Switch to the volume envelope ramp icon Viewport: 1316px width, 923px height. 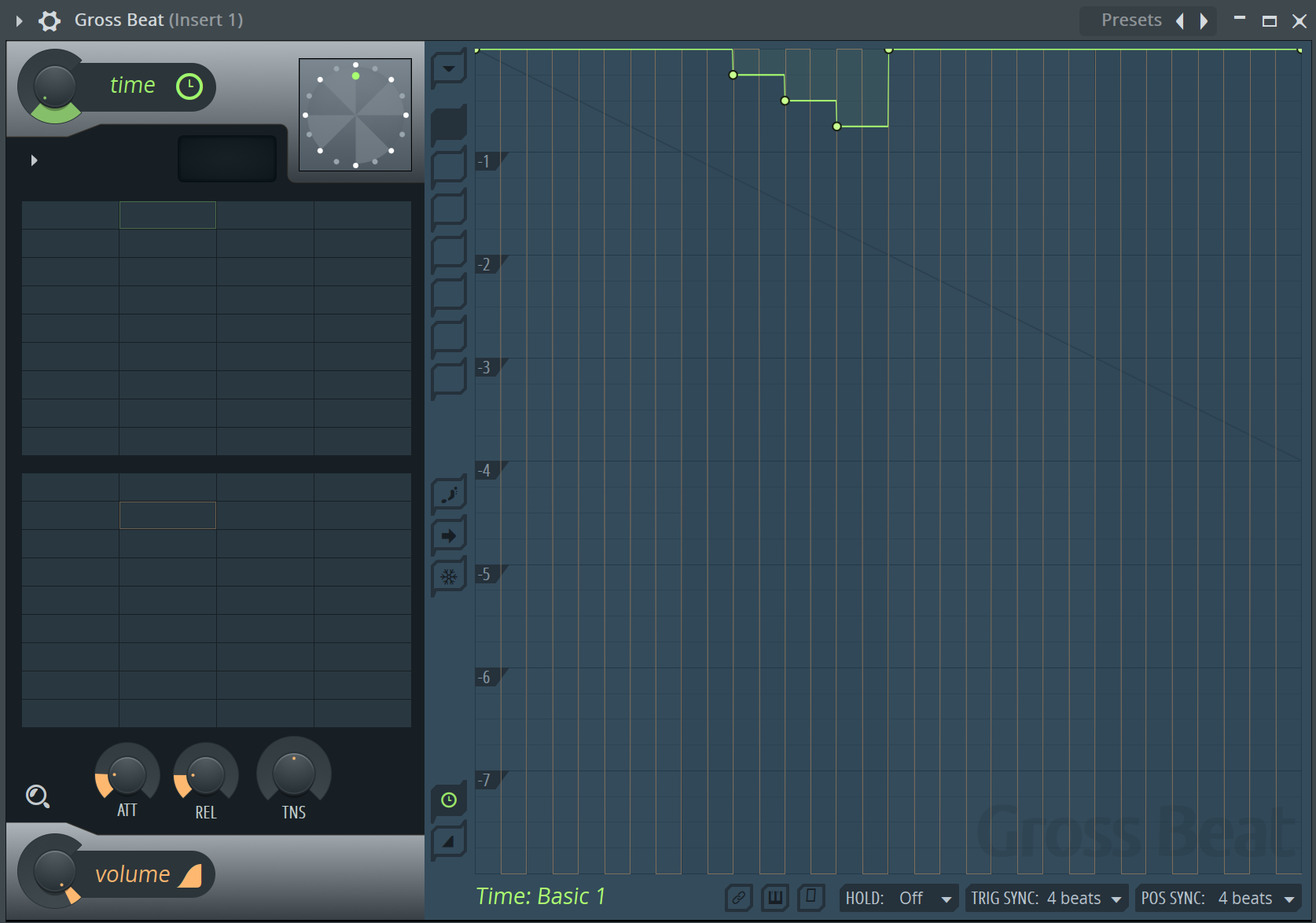449,841
